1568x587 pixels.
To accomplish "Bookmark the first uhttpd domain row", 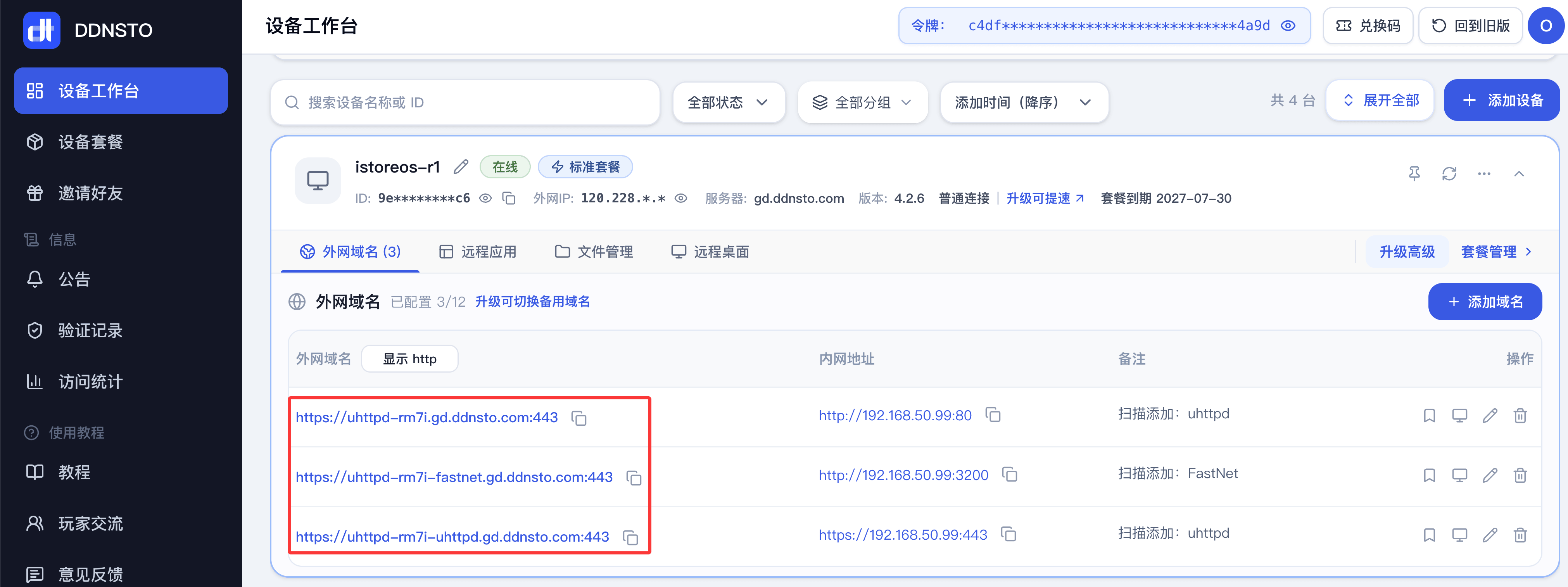I will click(x=1429, y=416).
